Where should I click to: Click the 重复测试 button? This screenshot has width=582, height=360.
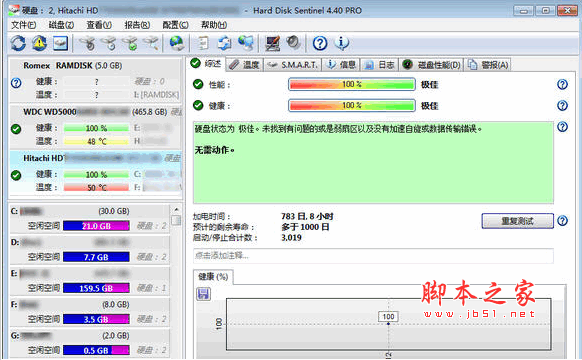(517, 221)
